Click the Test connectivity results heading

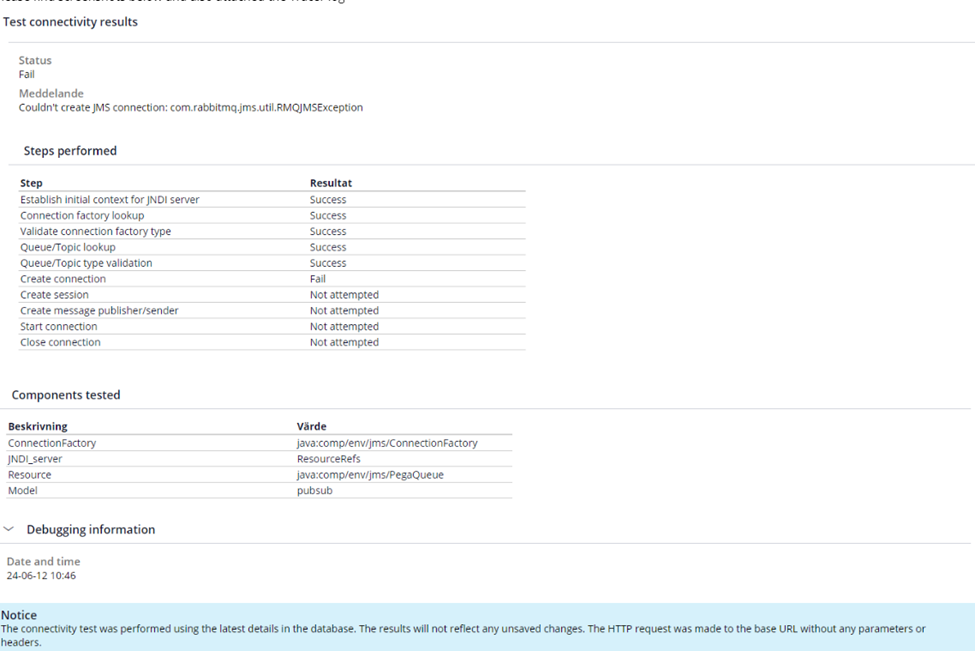tap(69, 22)
